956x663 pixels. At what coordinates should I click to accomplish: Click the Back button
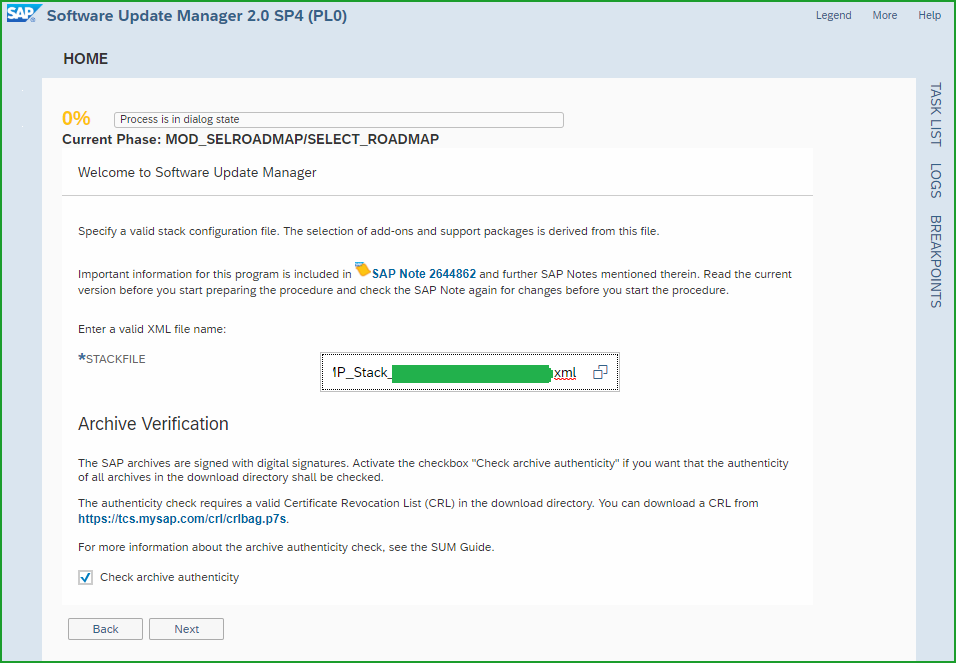pos(105,629)
